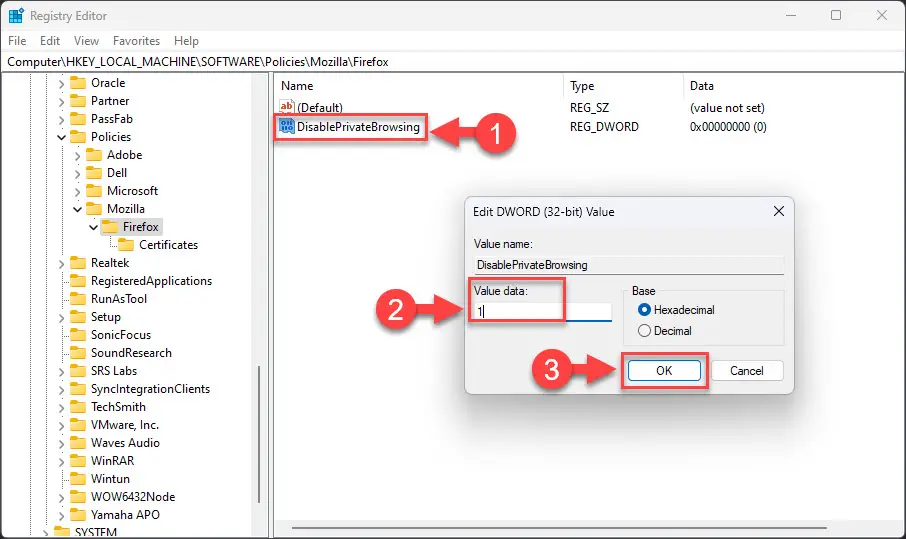Click the Dell folder icon

click(x=94, y=173)
